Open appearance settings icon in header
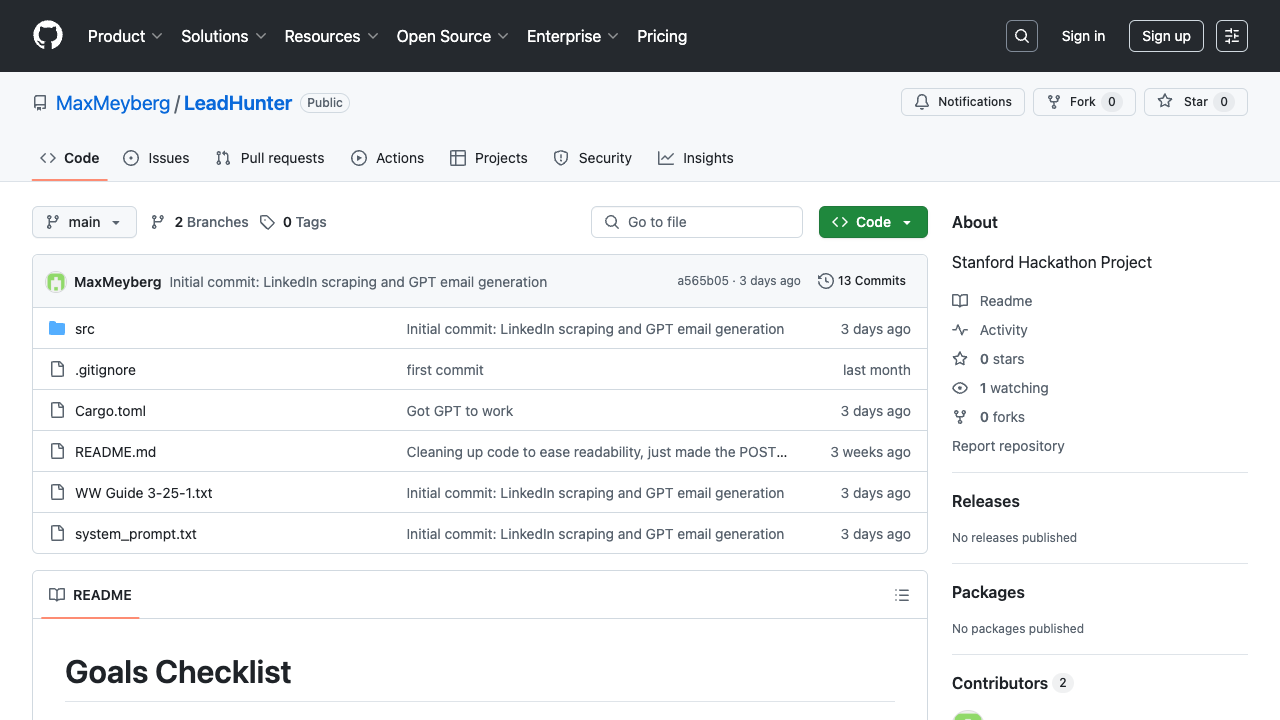1280x720 pixels. [x=1232, y=36]
